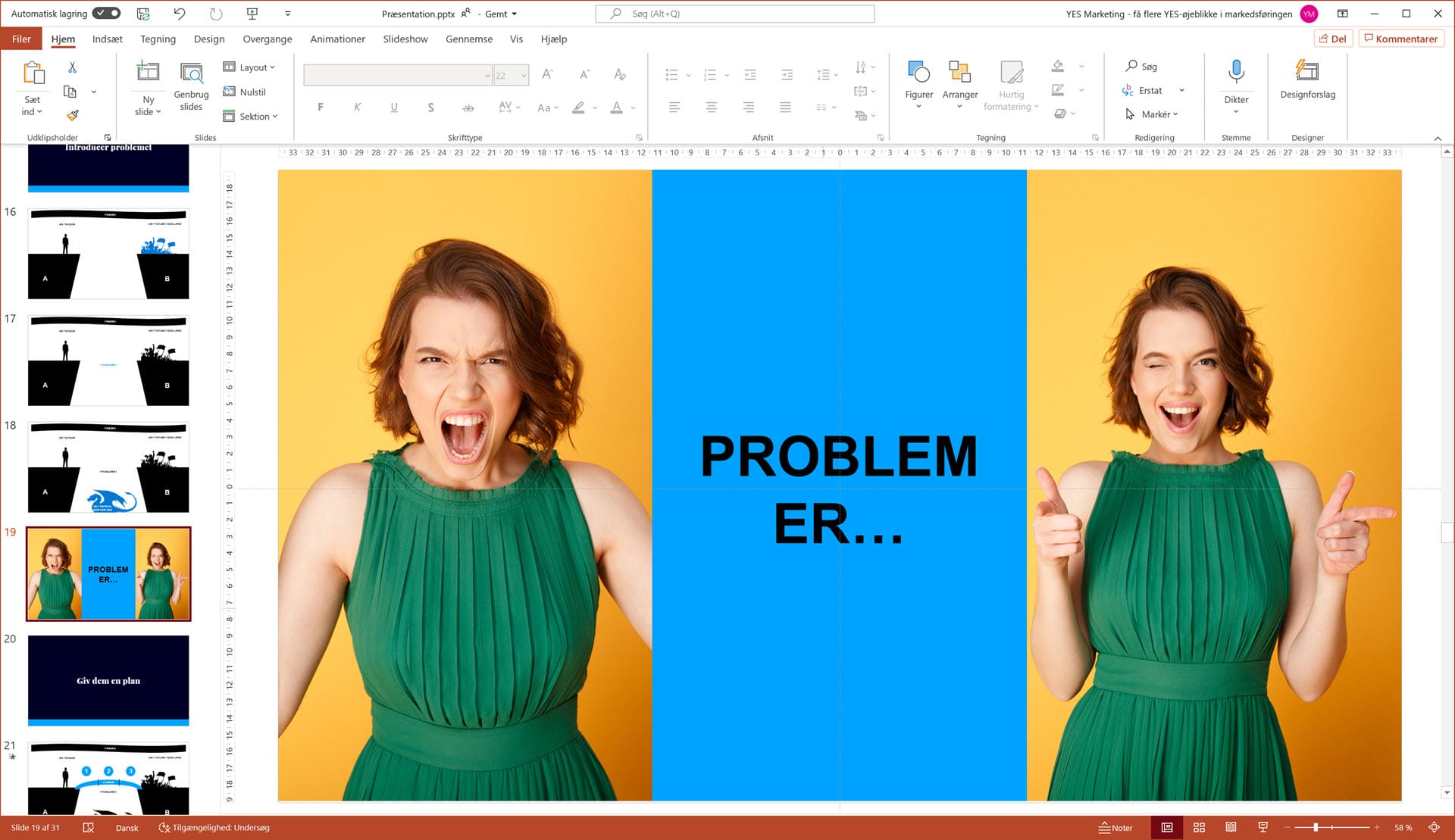Click the Kommentarer button
Viewport: 1455px width, 840px height.
pyautogui.click(x=1400, y=39)
